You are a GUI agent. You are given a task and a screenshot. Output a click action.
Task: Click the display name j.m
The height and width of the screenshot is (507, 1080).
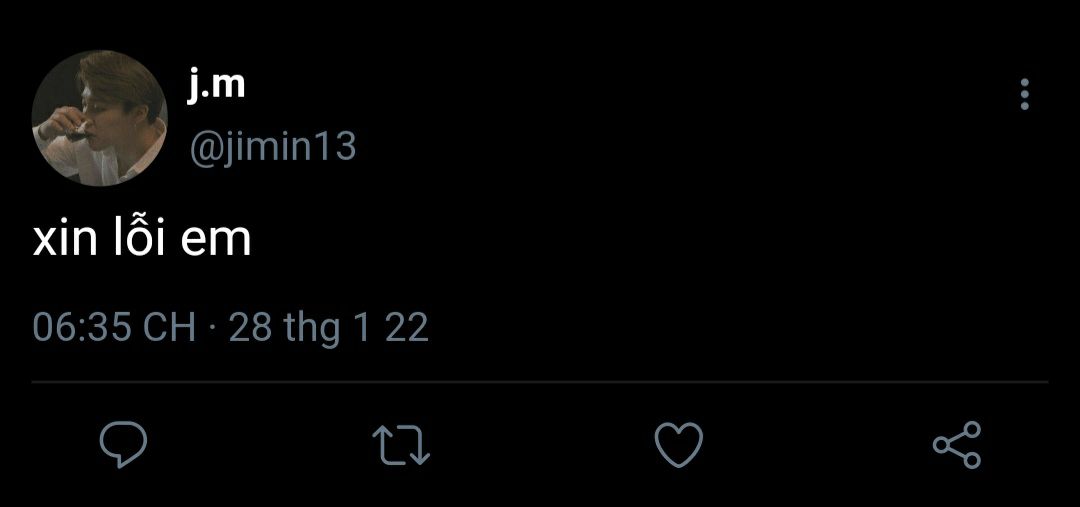(216, 85)
